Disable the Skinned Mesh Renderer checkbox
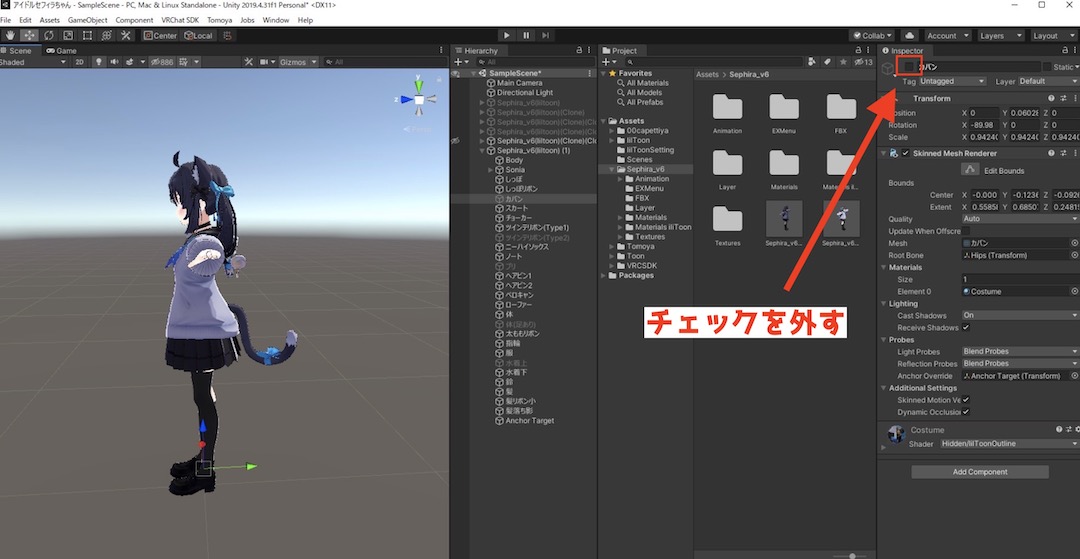The height and width of the screenshot is (559, 1080). click(905, 154)
